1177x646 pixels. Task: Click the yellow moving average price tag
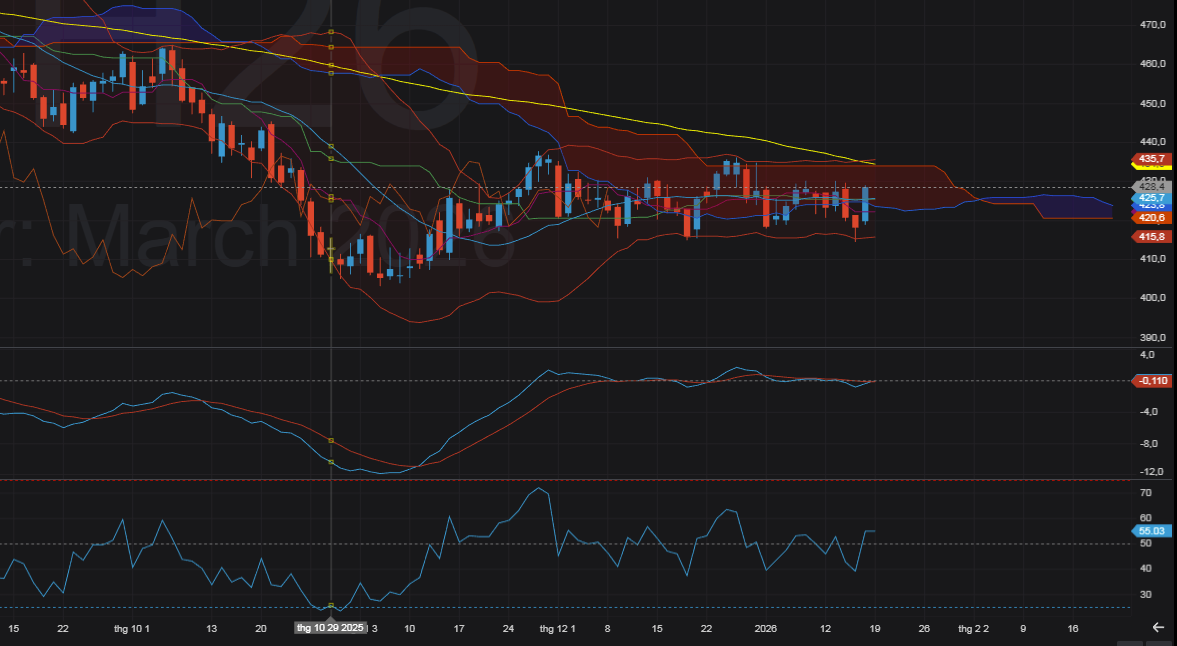tap(1152, 166)
